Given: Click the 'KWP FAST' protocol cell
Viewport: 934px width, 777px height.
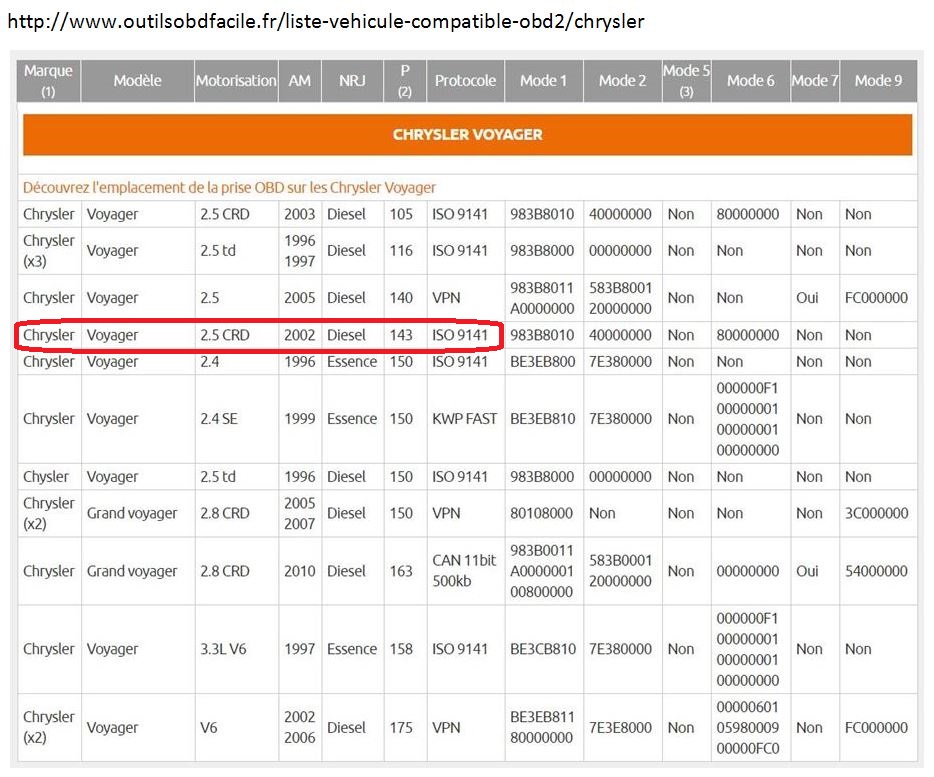Looking at the screenshot, I should click(465, 419).
